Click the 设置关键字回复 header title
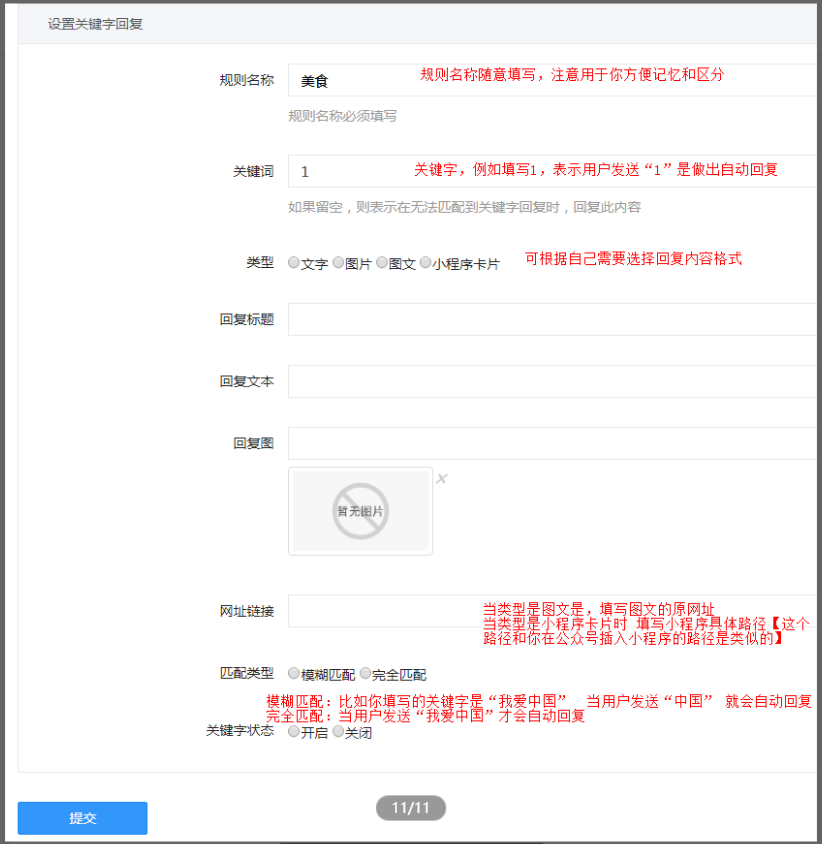Viewport: 822px width, 844px height. click(x=95, y=24)
